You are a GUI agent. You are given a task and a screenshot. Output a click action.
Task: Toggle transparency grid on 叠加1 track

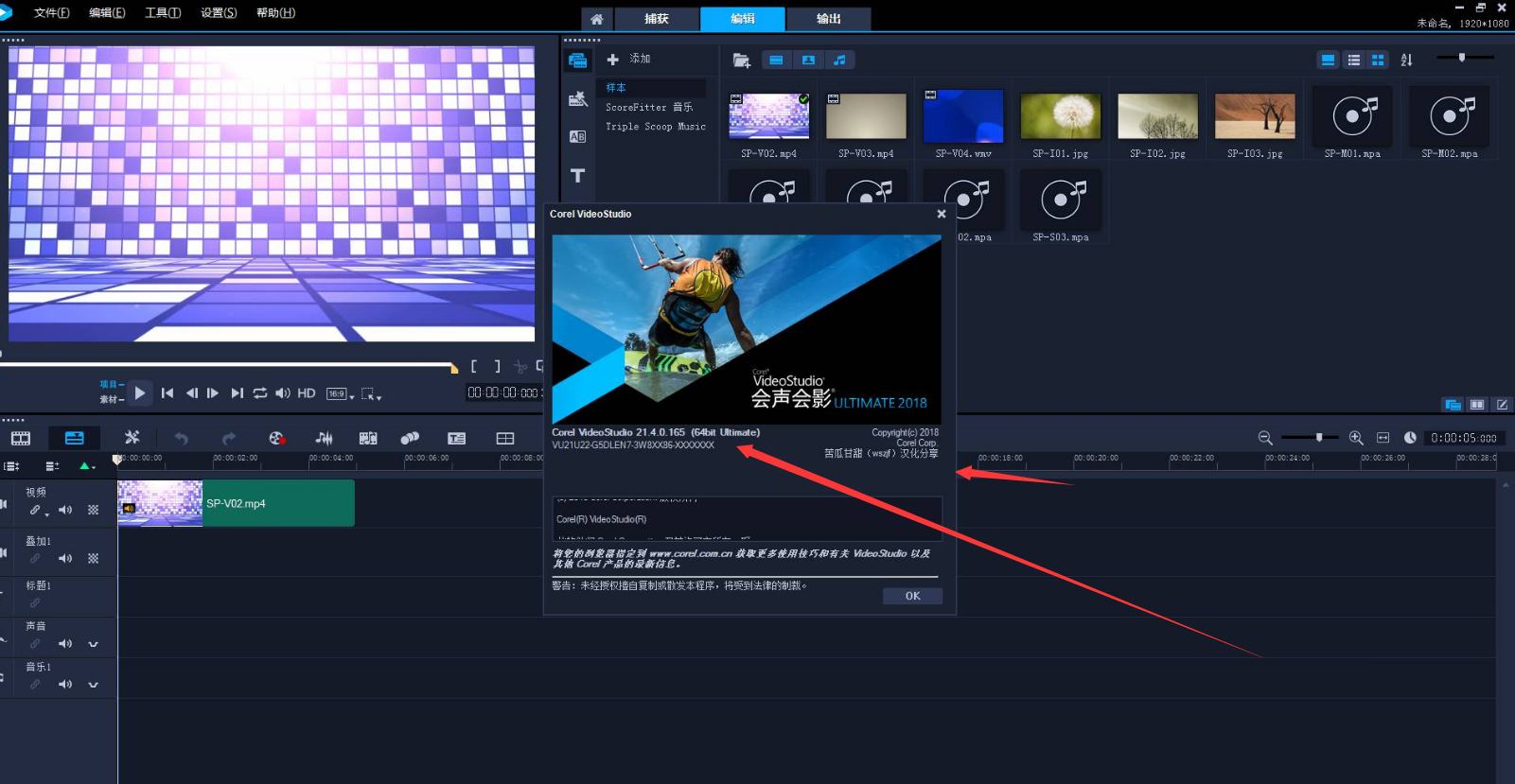click(x=93, y=558)
